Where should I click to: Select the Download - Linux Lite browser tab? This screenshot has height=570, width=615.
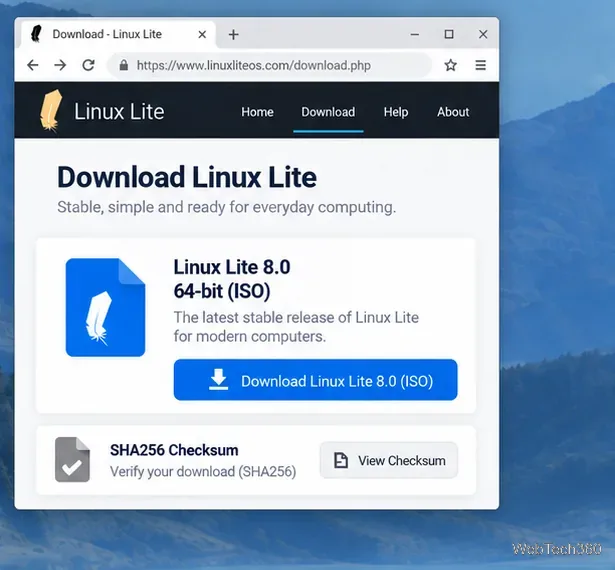(x=118, y=35)
